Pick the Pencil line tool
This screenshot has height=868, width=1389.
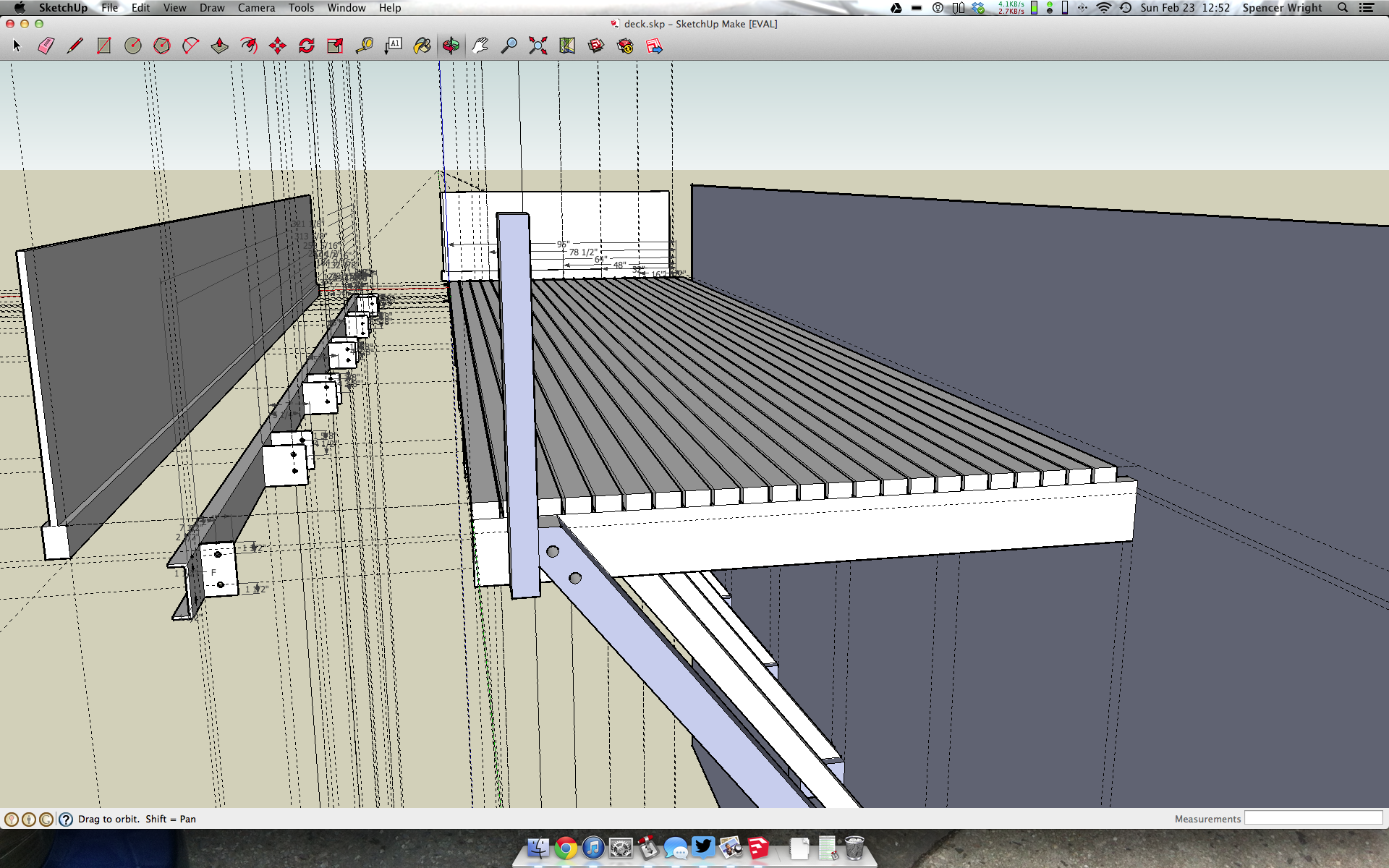75,46
